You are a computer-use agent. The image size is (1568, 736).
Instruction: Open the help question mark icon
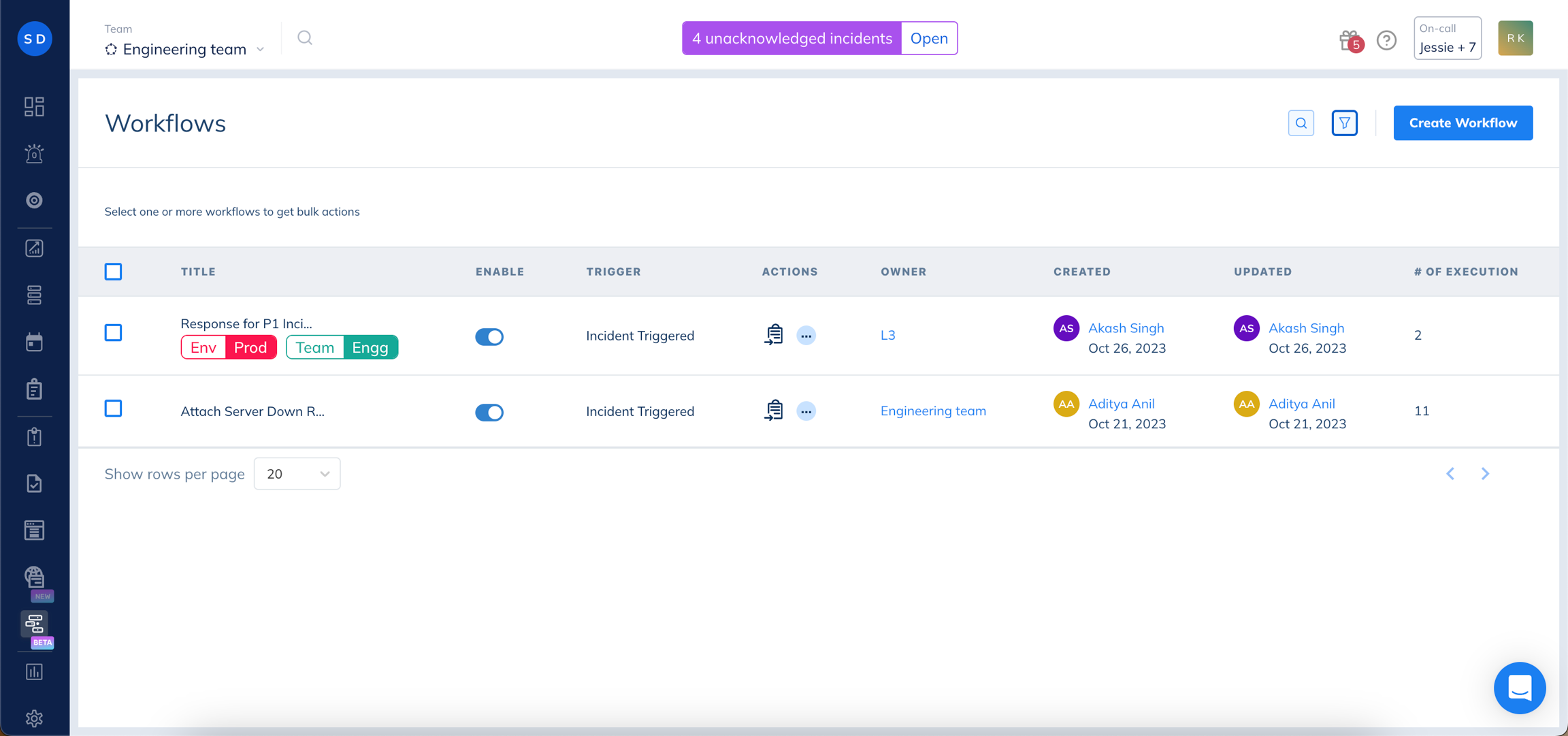(1386, 40)
